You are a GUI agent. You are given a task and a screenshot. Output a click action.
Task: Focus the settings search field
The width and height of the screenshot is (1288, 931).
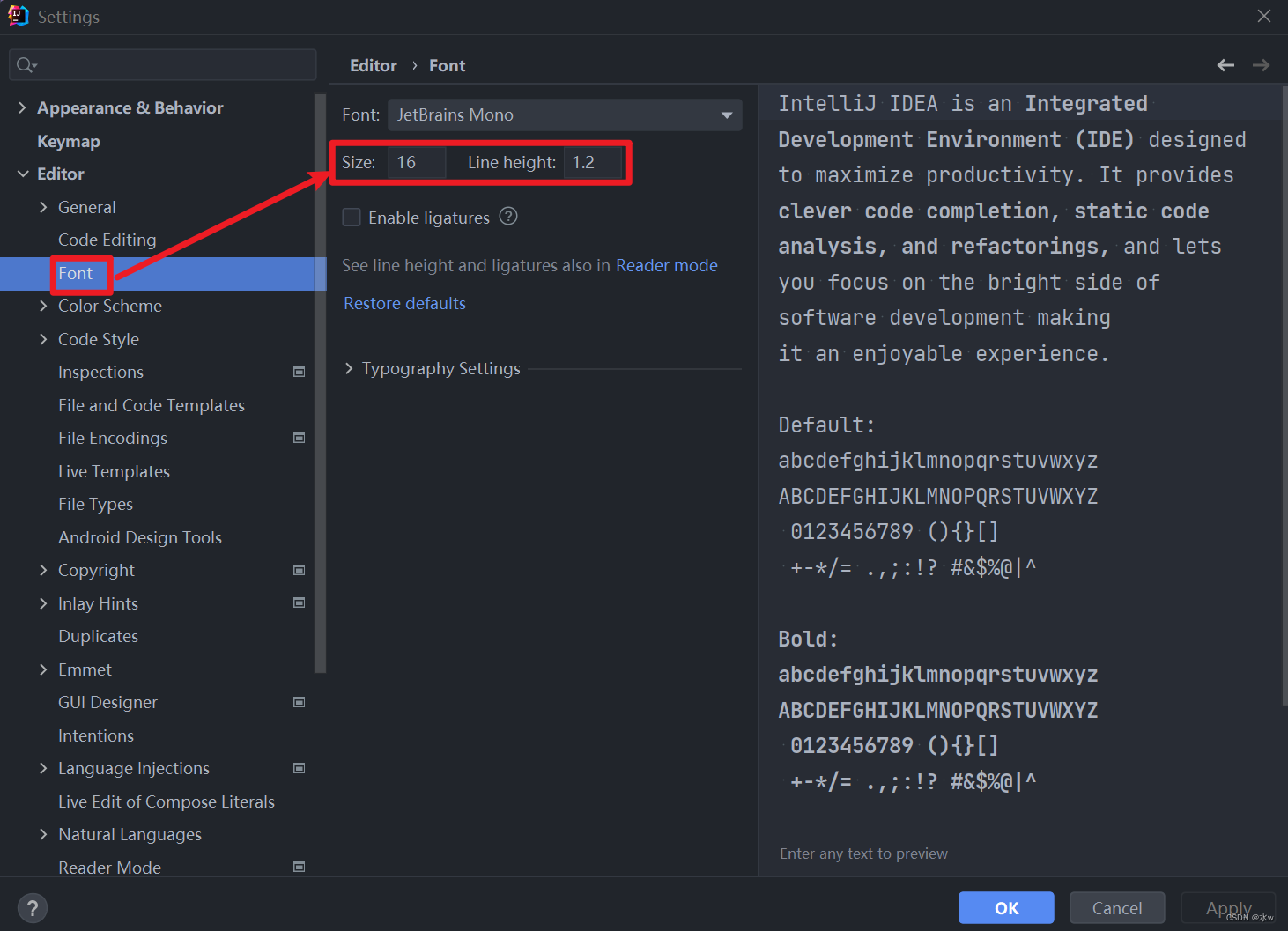163,65
